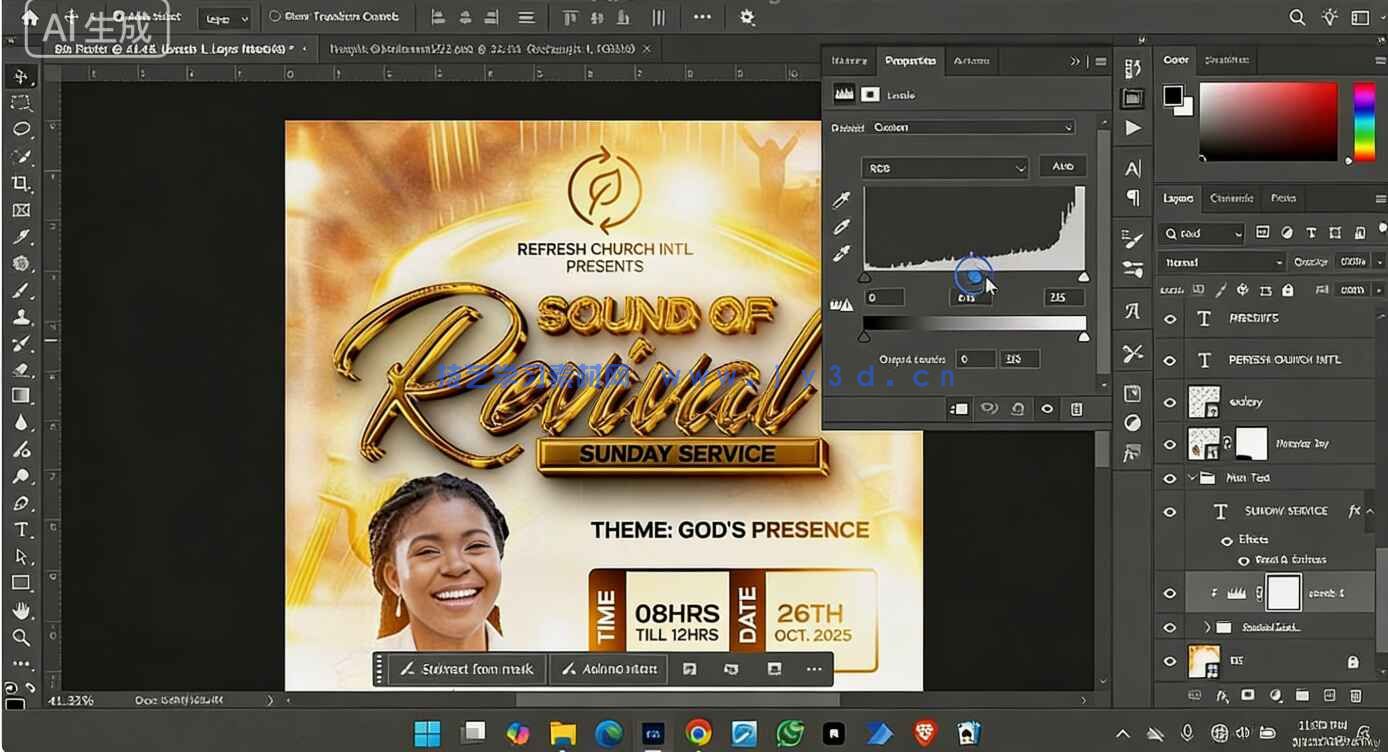Select the Horizontal Type tool
1388x752 pixels.
(21, 529)
